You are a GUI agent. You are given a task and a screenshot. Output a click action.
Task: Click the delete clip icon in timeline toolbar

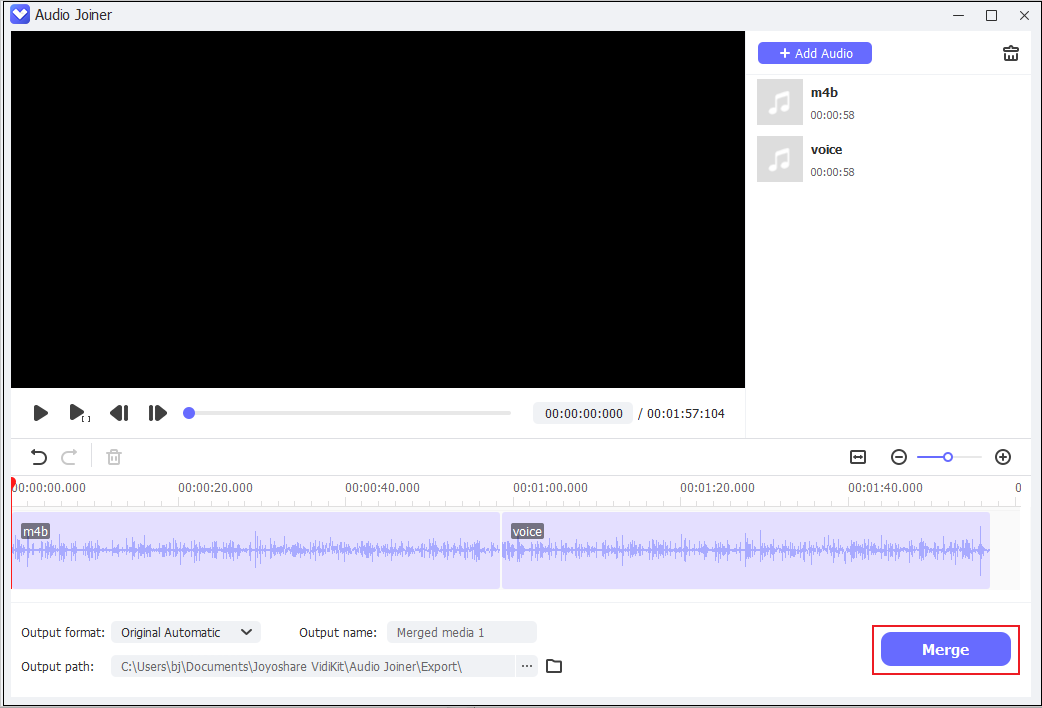click(x=113, y=457)
